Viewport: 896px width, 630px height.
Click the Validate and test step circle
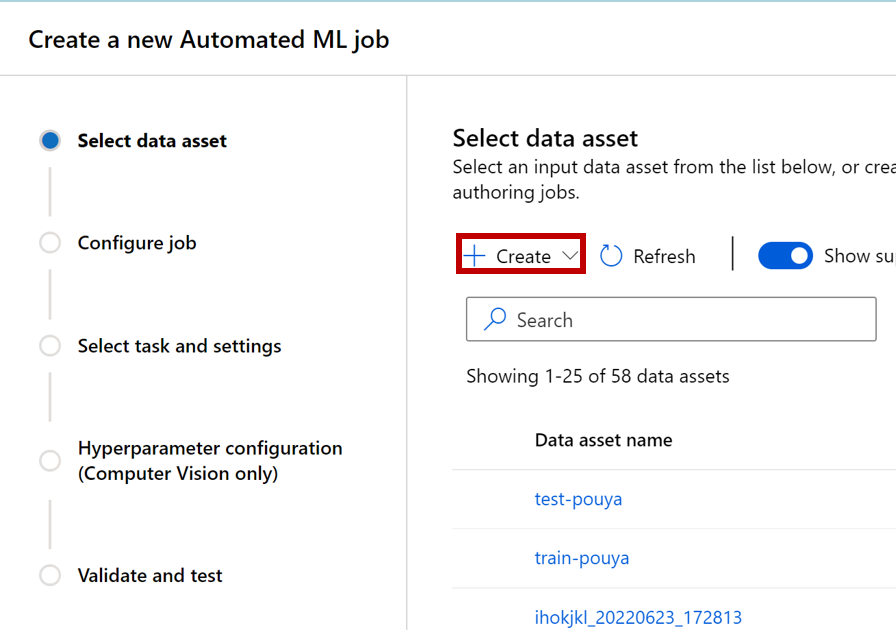[x=50, y=575]
